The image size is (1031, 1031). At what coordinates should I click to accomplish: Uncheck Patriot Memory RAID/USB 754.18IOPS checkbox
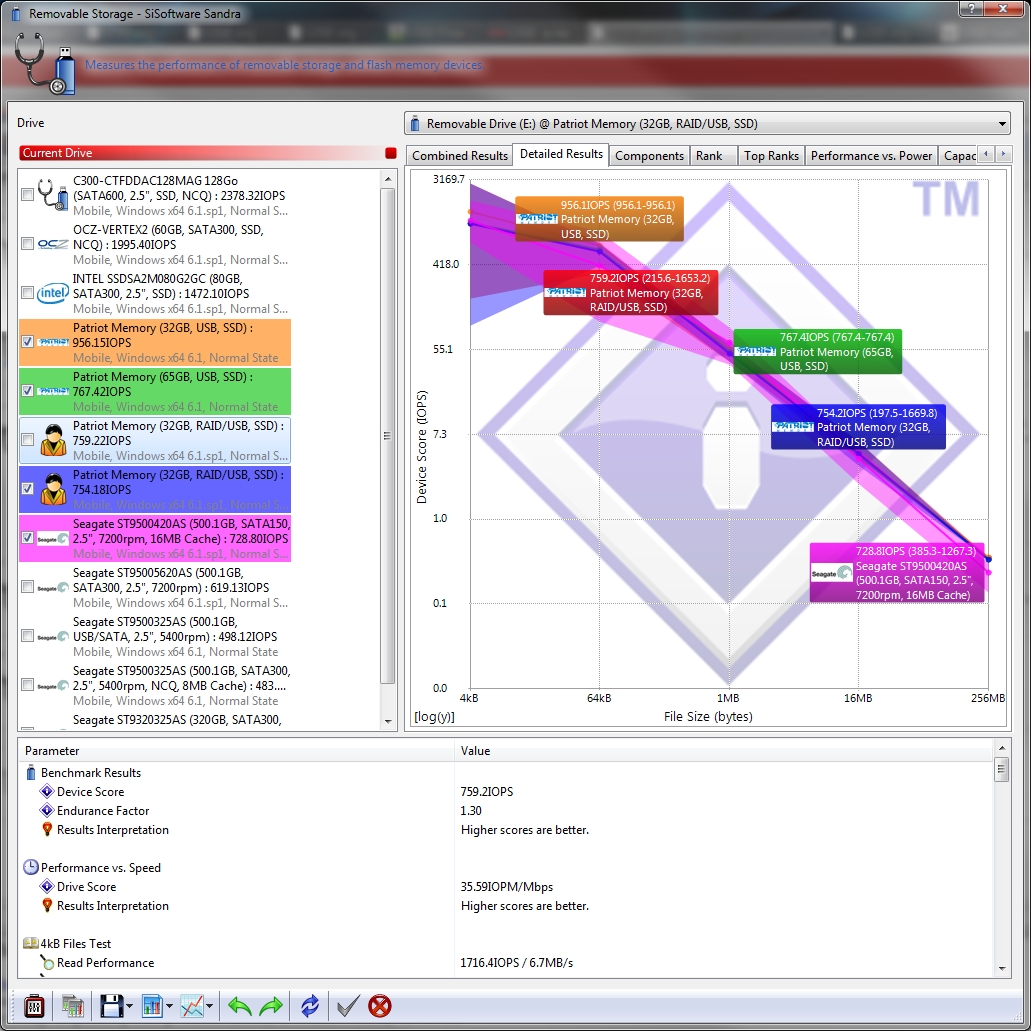pos(28,489)
